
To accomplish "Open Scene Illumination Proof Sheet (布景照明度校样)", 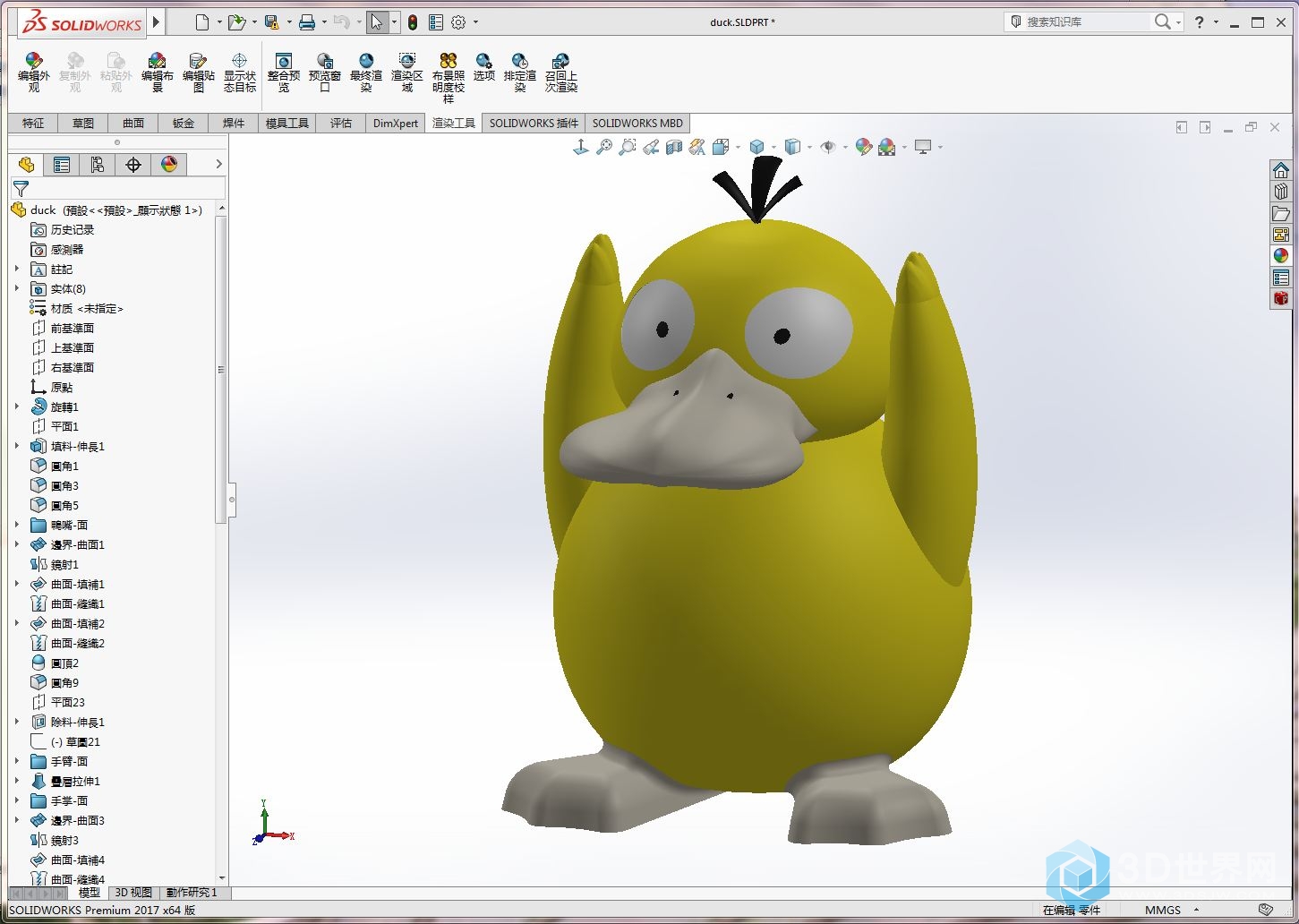I will [x=449, y=77].
